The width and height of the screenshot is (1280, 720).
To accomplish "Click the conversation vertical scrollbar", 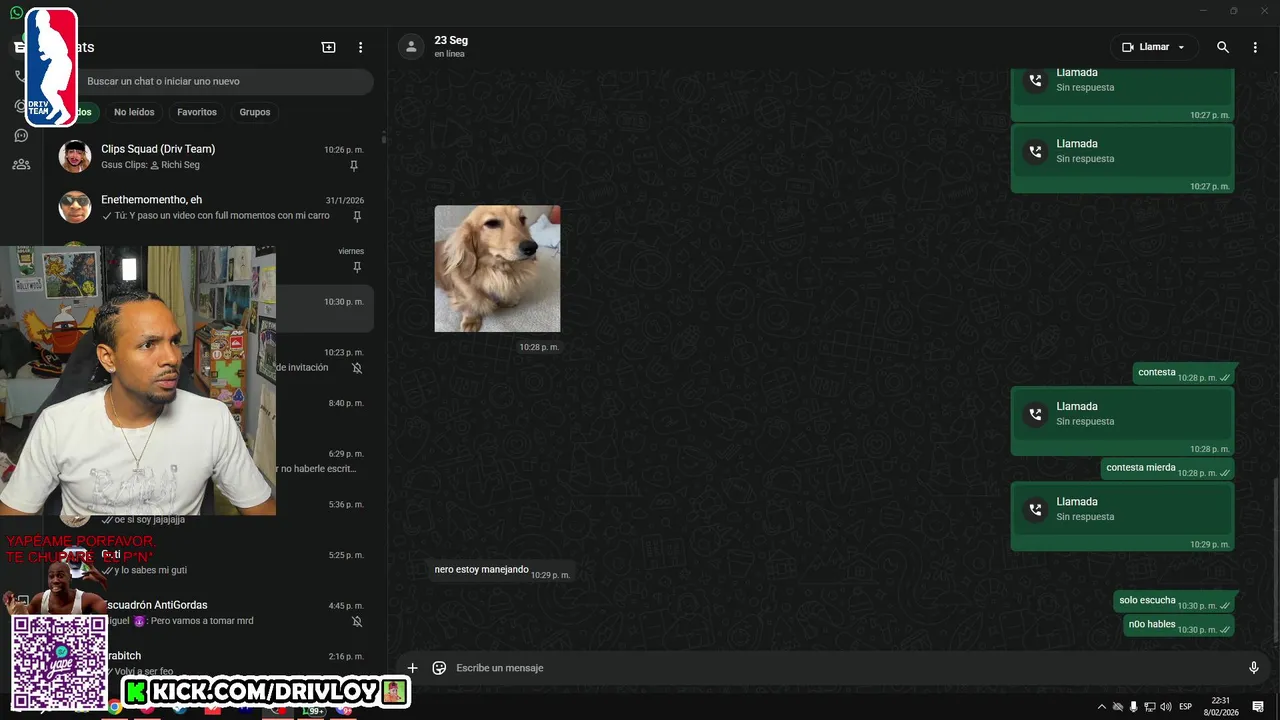I will (1275, 560).
